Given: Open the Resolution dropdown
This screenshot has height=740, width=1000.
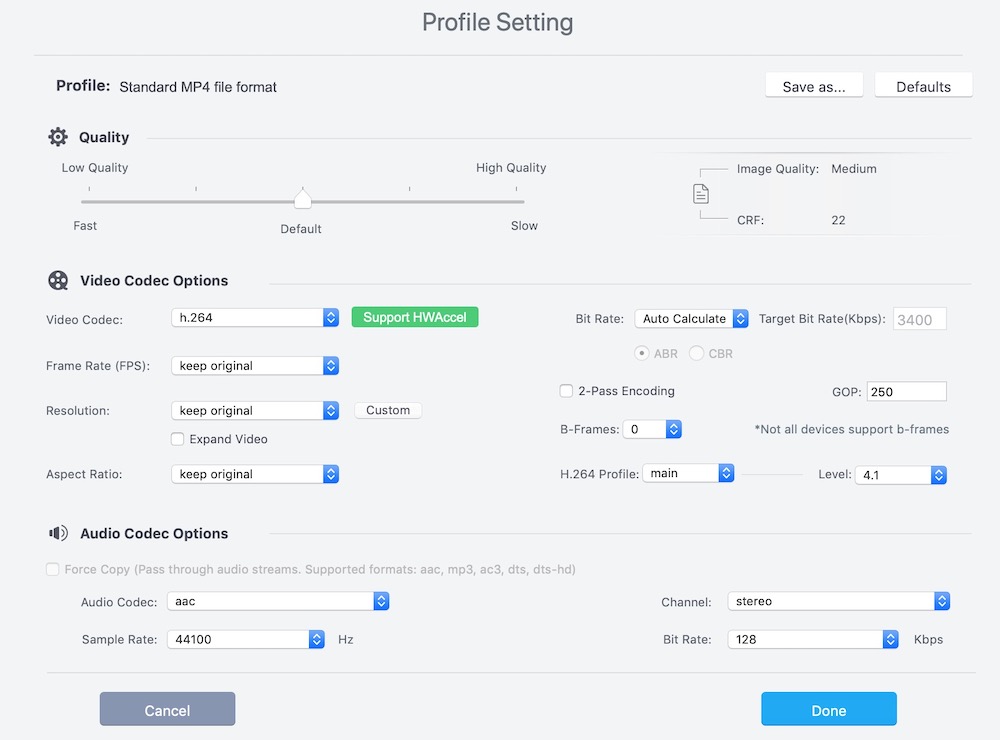Looking at the screenshot, I should (x=255, y=411).
